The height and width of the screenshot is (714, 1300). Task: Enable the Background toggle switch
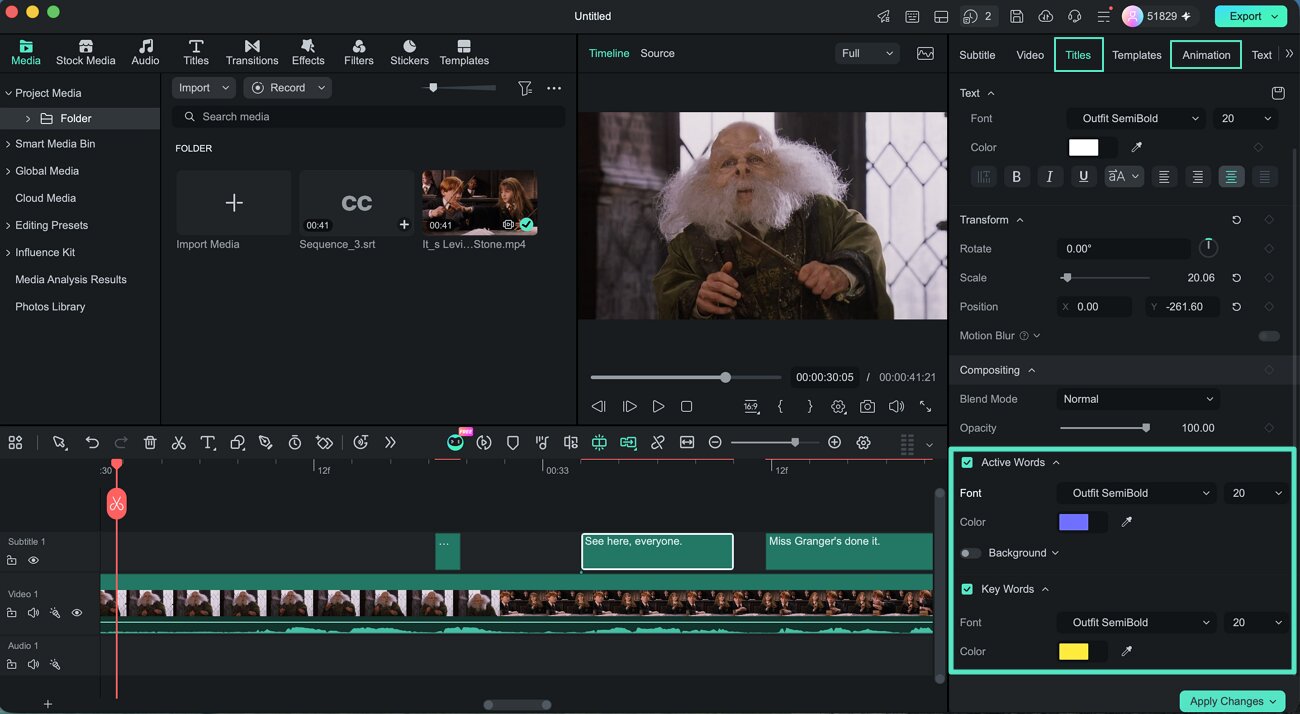click(970, 553)
